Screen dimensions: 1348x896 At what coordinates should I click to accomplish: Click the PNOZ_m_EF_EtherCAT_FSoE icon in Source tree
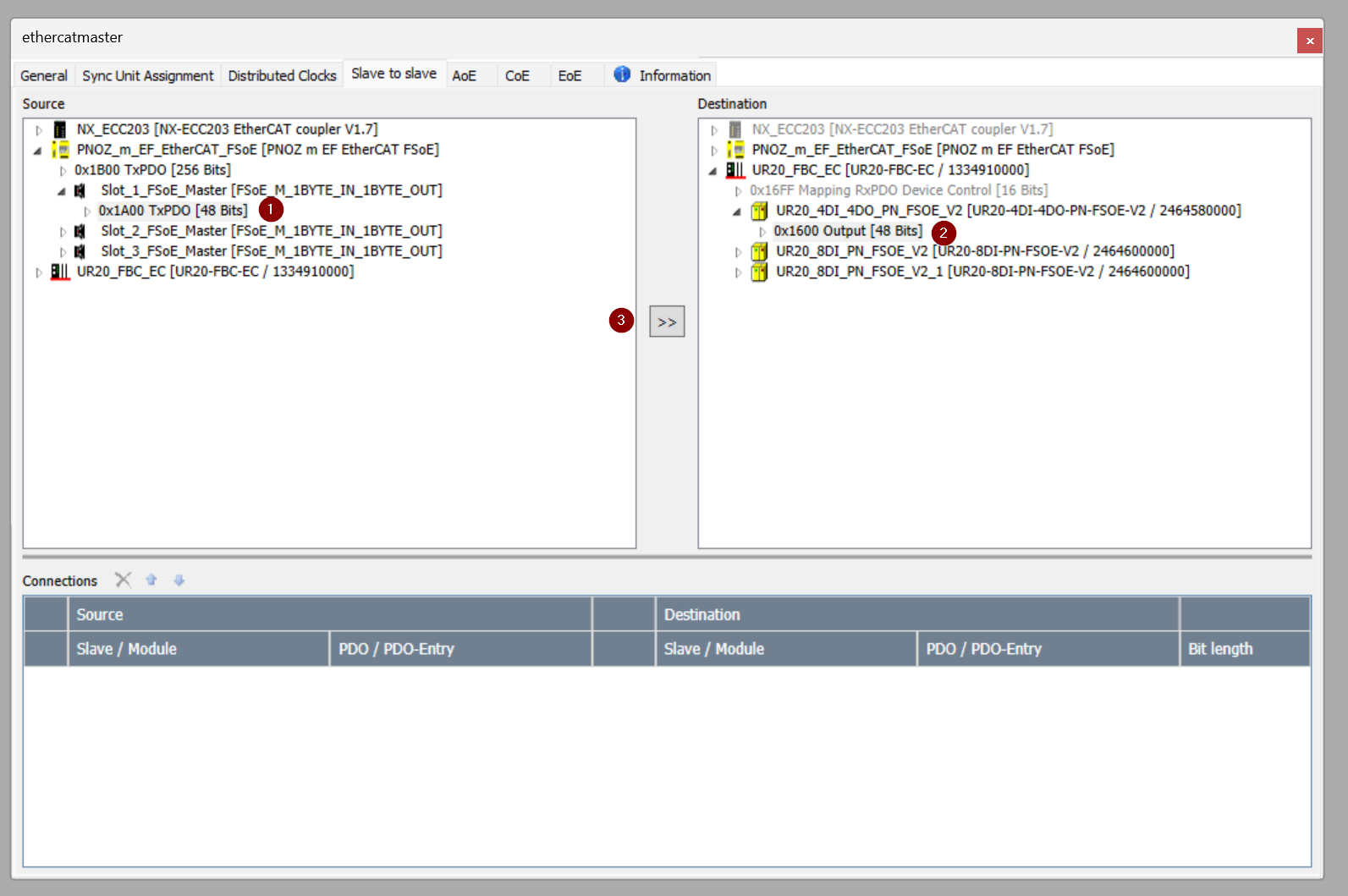60,150
